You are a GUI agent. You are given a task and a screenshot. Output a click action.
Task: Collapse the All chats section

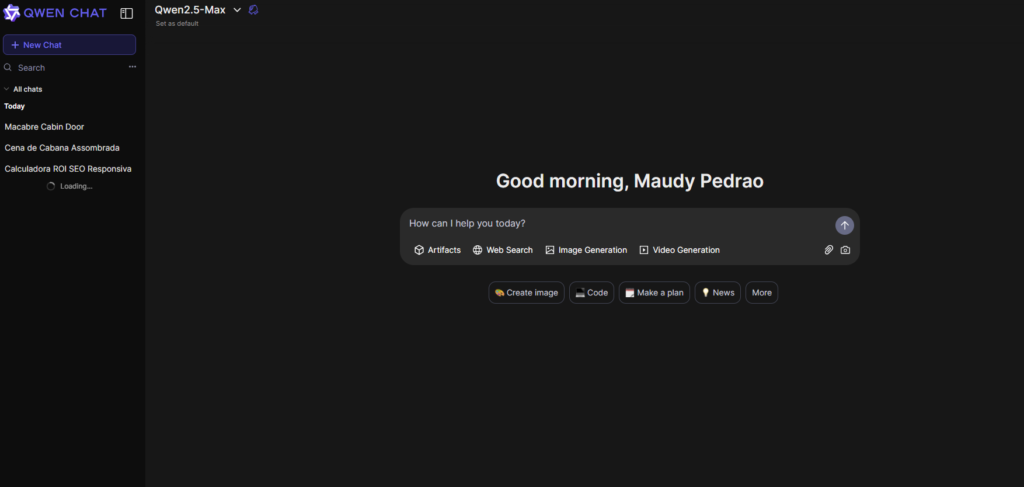tap(23, 89)
